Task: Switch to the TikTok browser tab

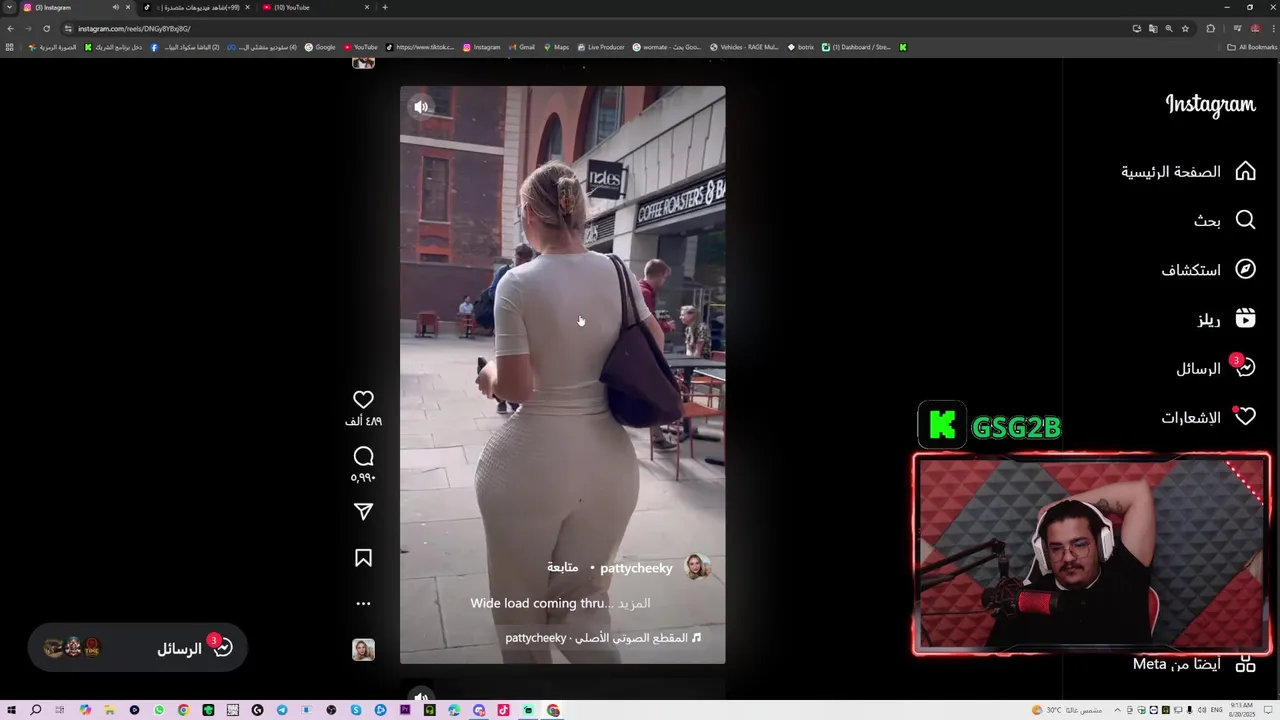Action: click(x=195, y=7)
